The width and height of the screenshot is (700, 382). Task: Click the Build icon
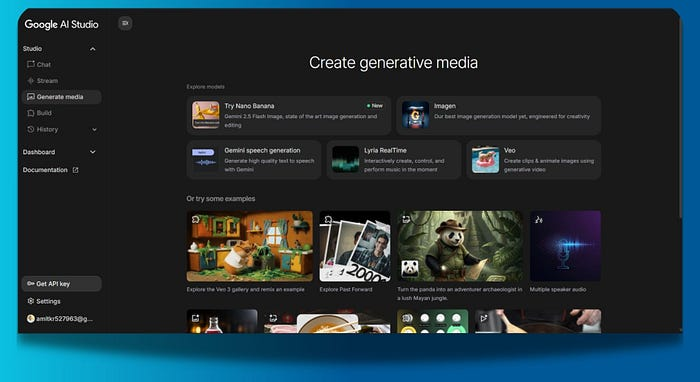point(30,113)
